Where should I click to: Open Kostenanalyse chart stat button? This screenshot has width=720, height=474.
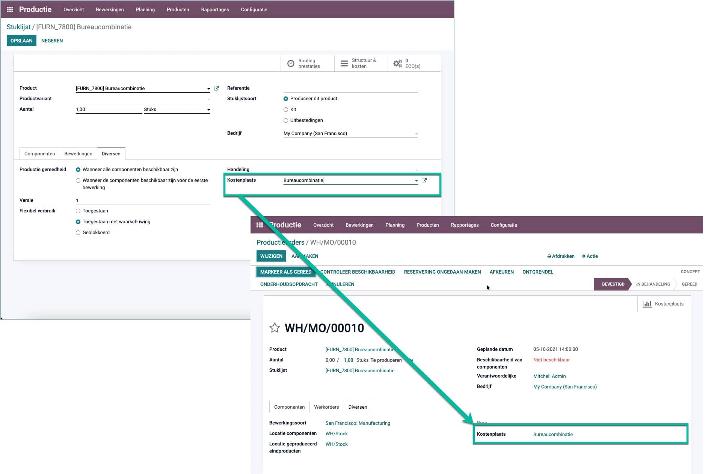click(664, 304)
